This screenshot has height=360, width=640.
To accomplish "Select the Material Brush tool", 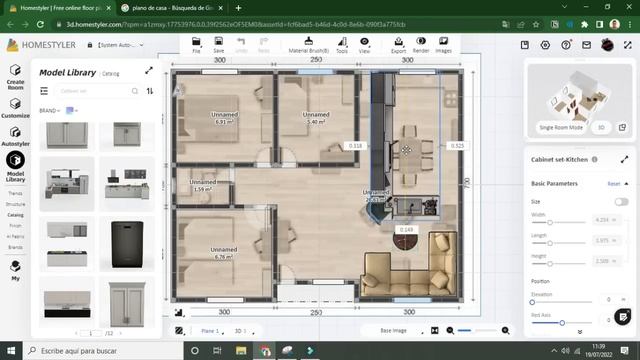I will tap(309, 45).
